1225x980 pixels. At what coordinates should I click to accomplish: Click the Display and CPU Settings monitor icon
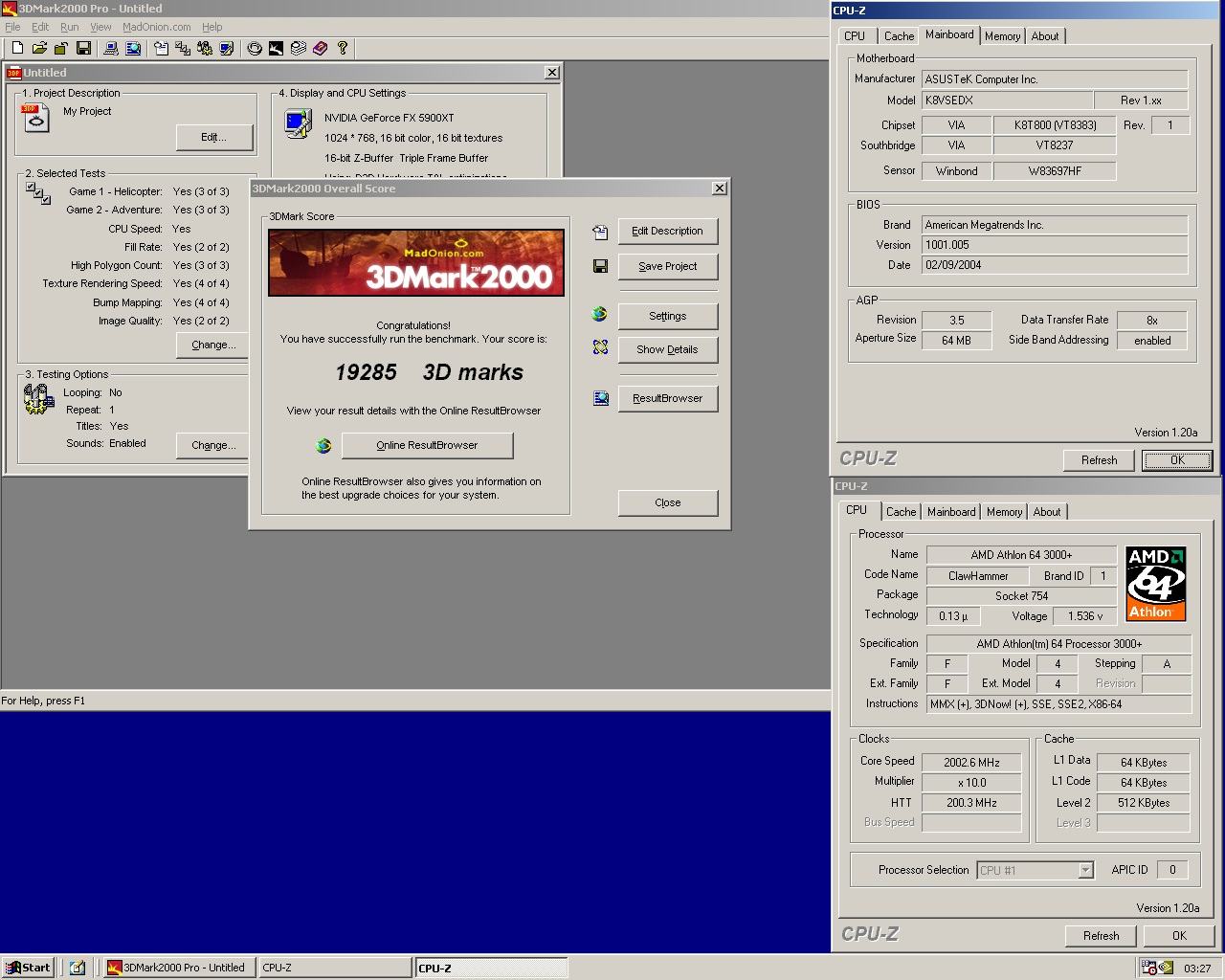coord(298,124)
